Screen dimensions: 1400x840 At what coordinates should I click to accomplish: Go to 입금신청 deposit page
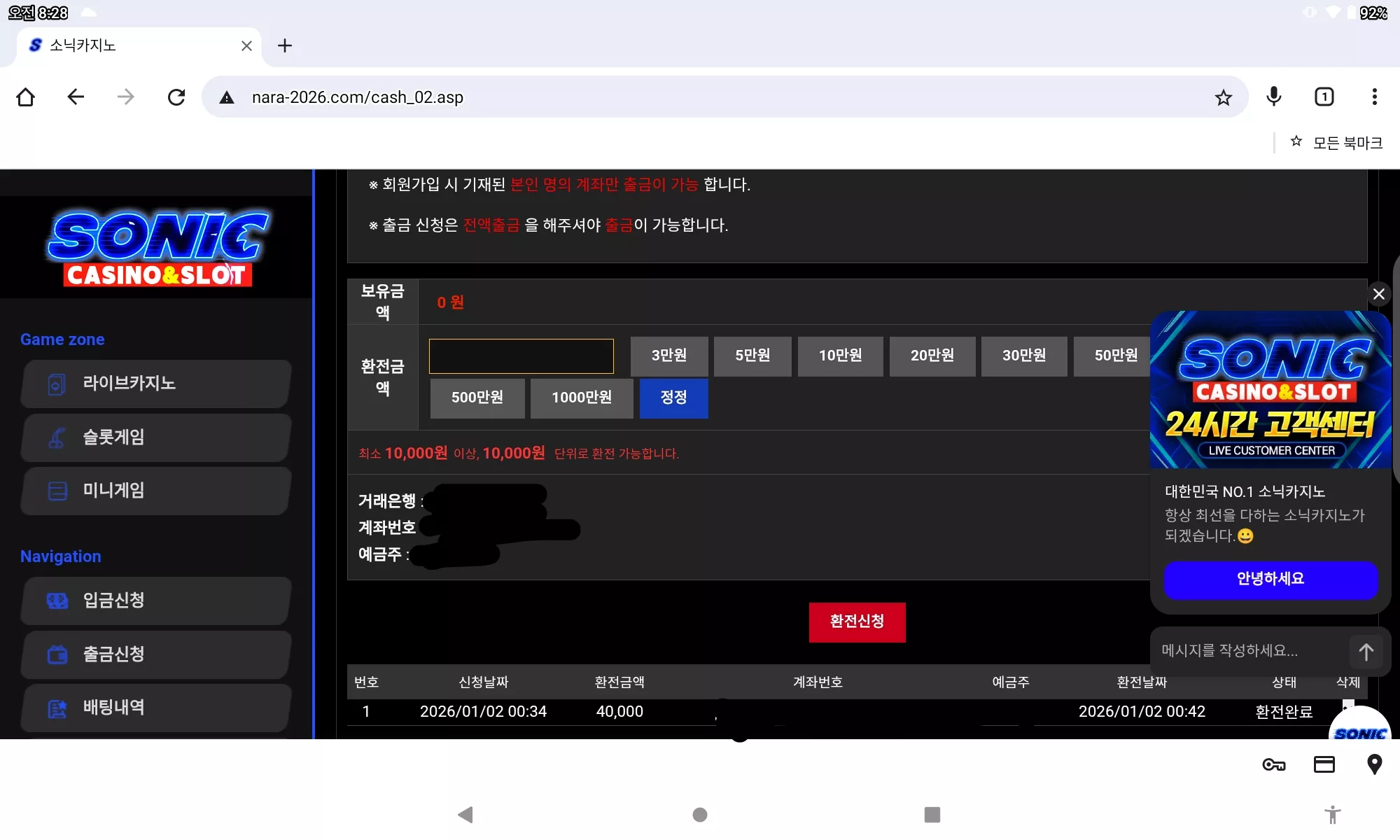tap(156, 600)
